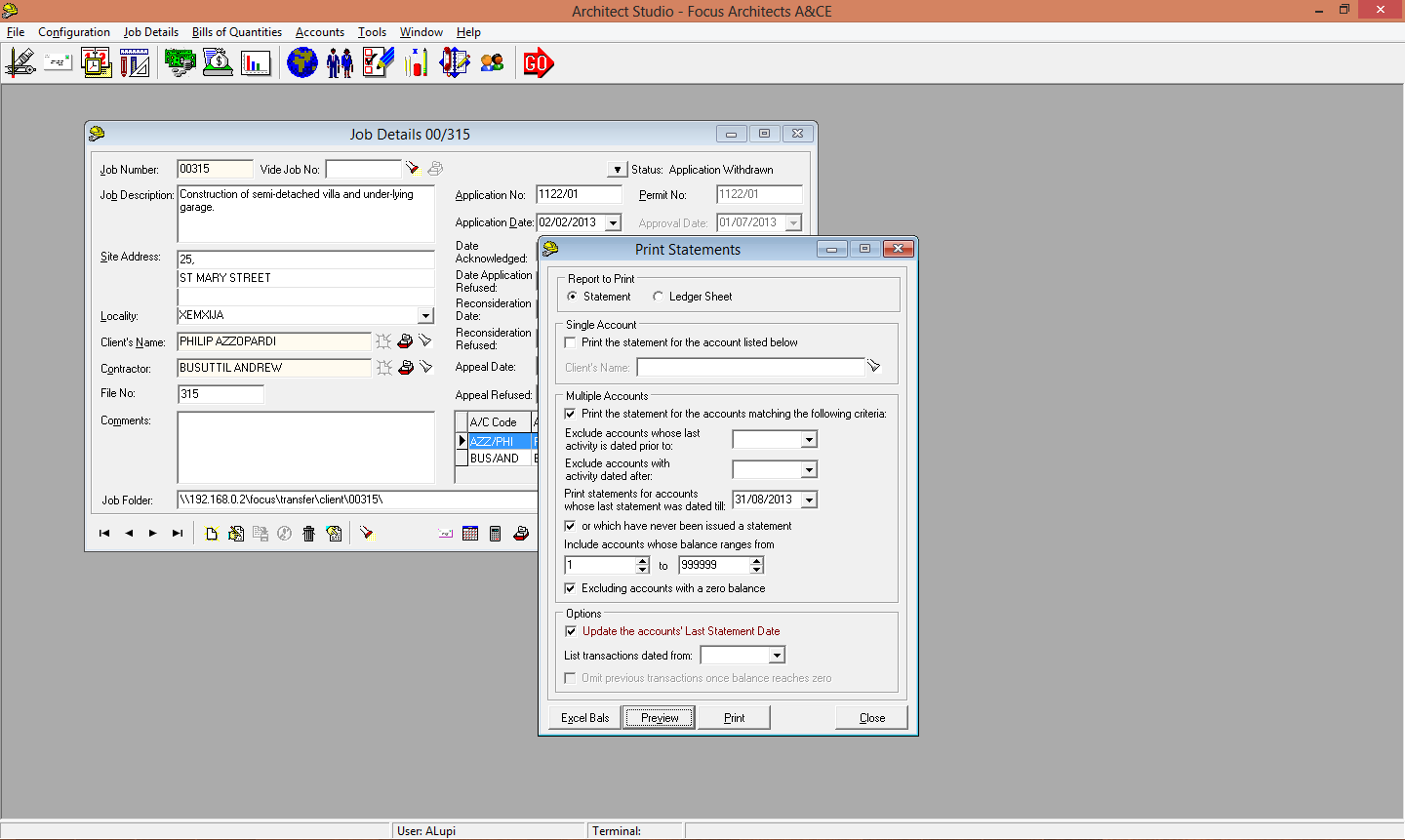
Task: Open the Tools menu
Action: (372, 32)
